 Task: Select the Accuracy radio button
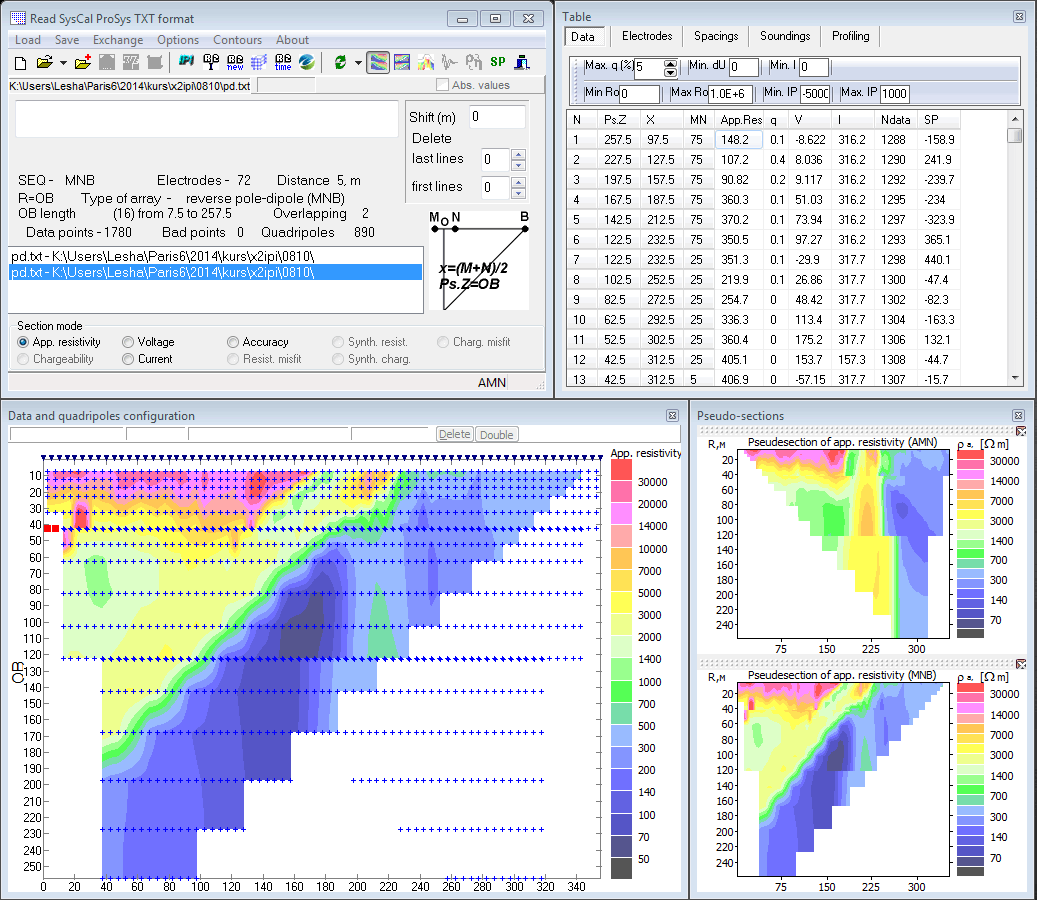(233, 342)
